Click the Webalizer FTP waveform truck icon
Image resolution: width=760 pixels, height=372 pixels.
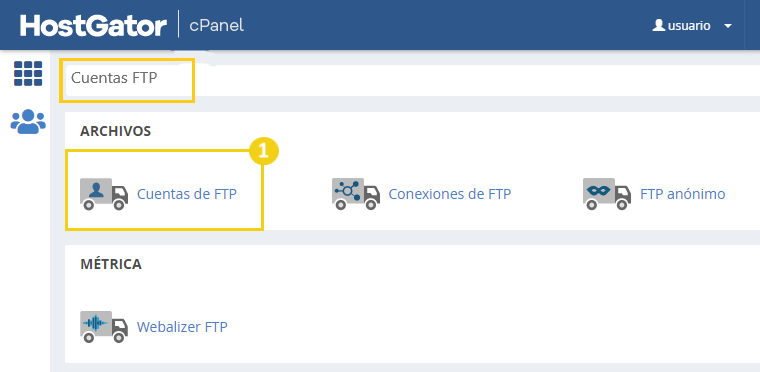tap(104, 326)
